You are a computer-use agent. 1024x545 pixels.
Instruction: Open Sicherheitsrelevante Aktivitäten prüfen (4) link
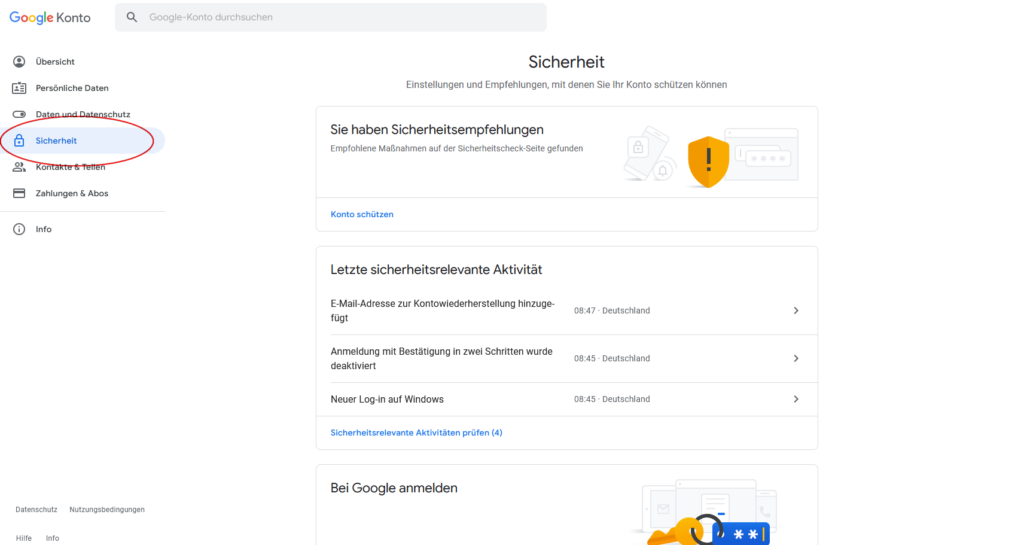(416, 433)
